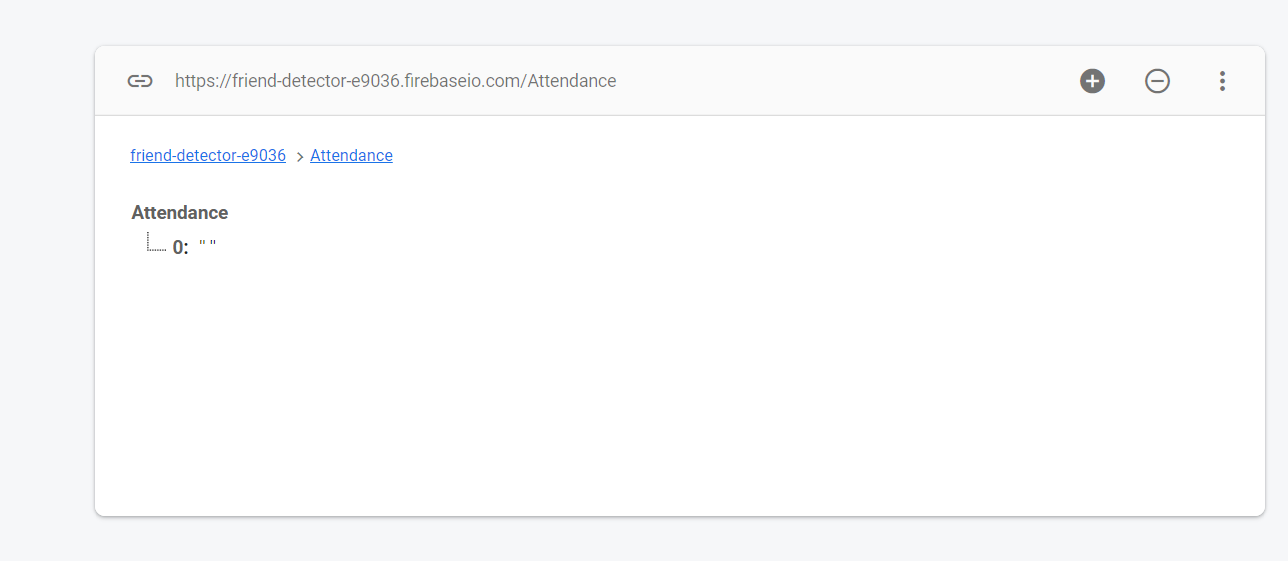Click the chevron separator in the breadcrumb

300,157
